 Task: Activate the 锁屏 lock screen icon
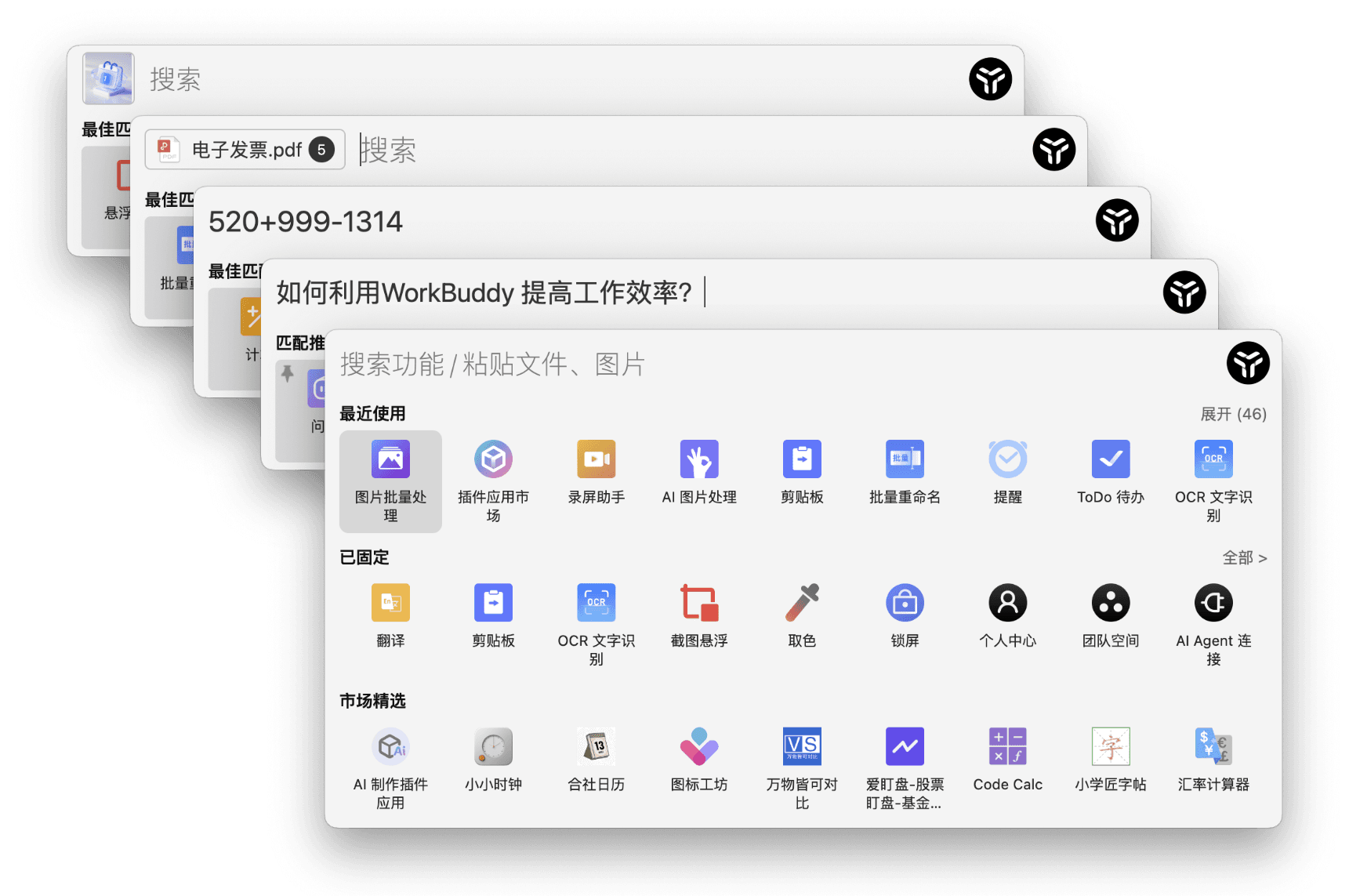(x=905, y=615)
